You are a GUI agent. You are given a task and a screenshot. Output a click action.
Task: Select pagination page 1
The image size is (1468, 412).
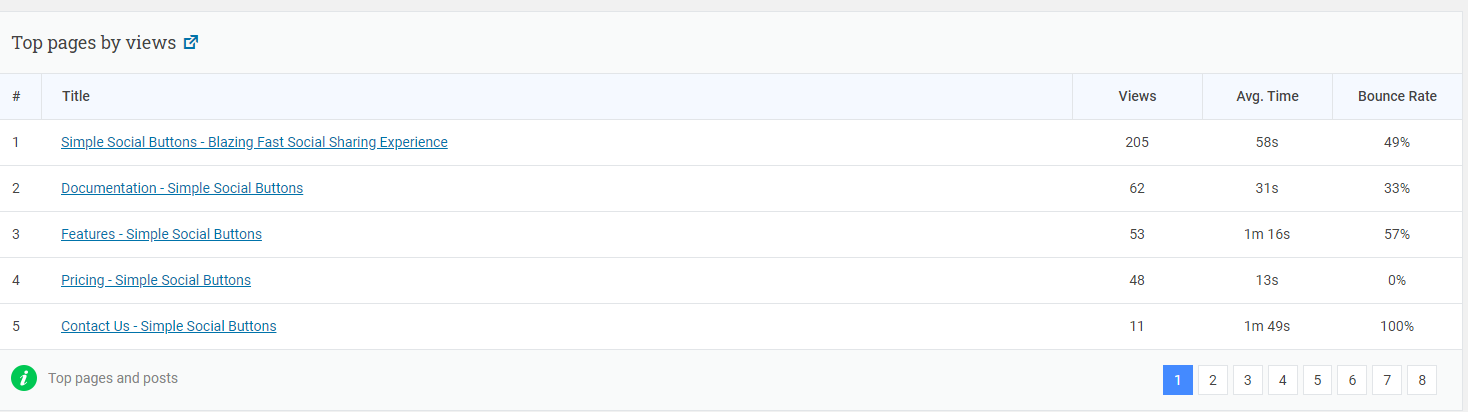[x=1178, y=380]
